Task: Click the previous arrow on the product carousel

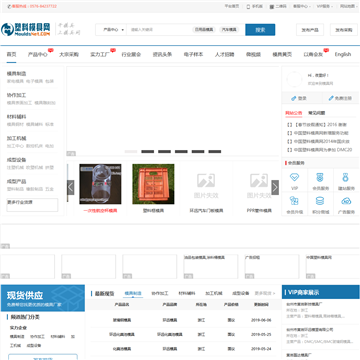Action: 70,187
